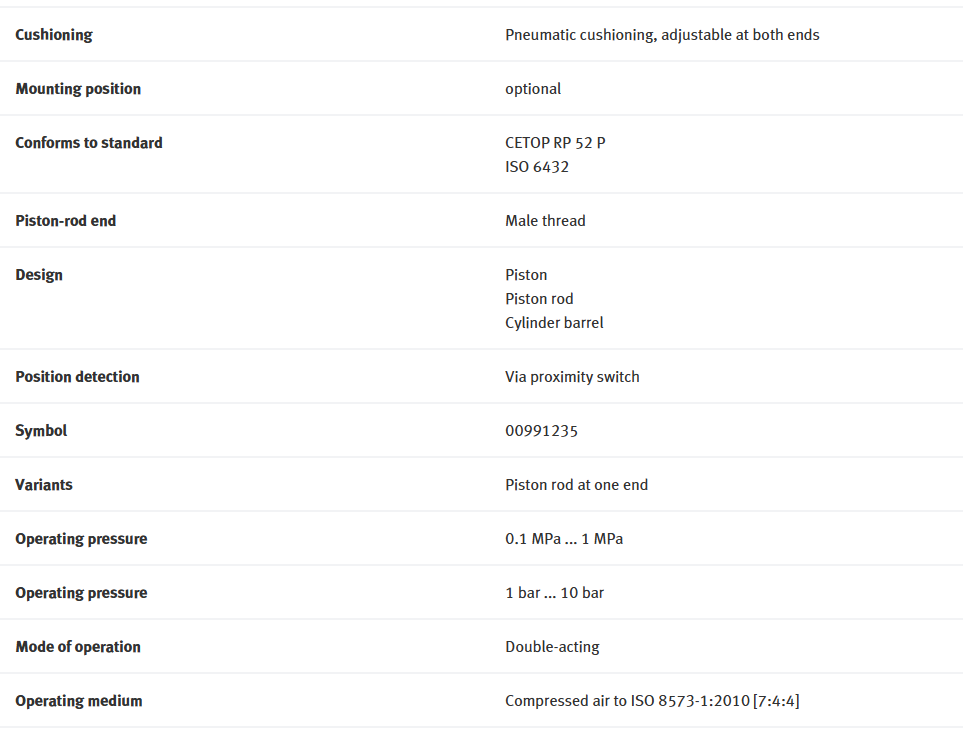Viewport: 963px width, 744px height.
Task: Click the 1 bar ... 10 bar value
Action: [x=555, y=593]
